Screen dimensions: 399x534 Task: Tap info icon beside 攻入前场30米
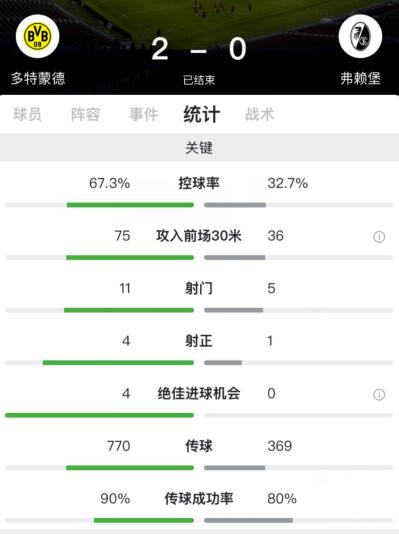(x=379, y=236)
